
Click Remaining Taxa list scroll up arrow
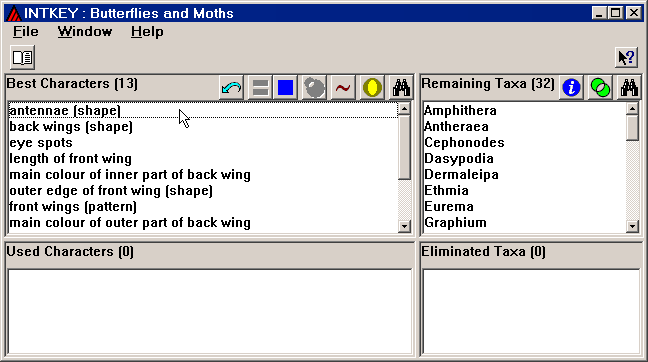click(632, 109)
